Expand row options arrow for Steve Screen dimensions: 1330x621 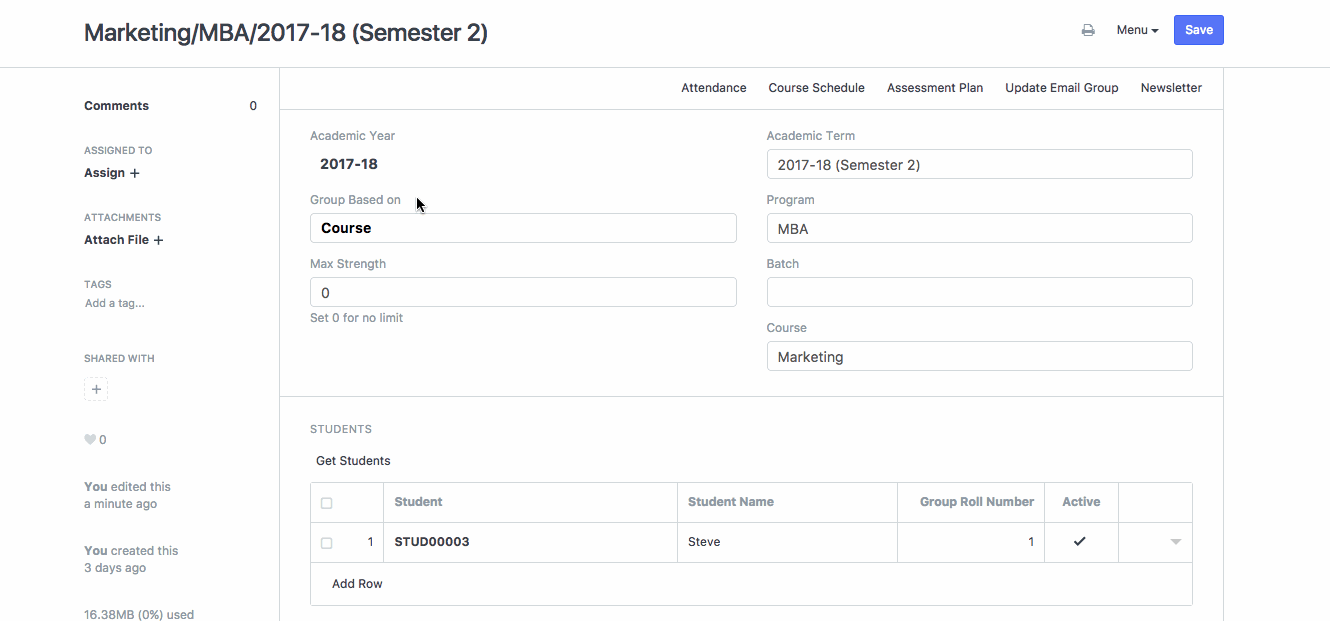(x=1175, y=542)
